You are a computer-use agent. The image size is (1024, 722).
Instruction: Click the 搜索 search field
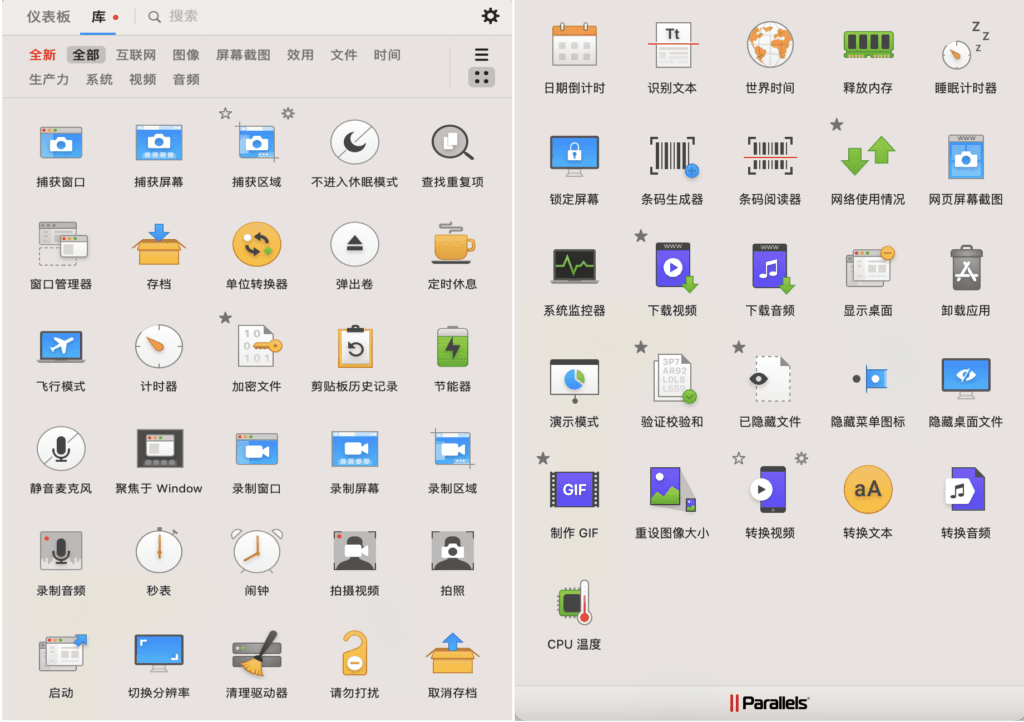point(183,16)
